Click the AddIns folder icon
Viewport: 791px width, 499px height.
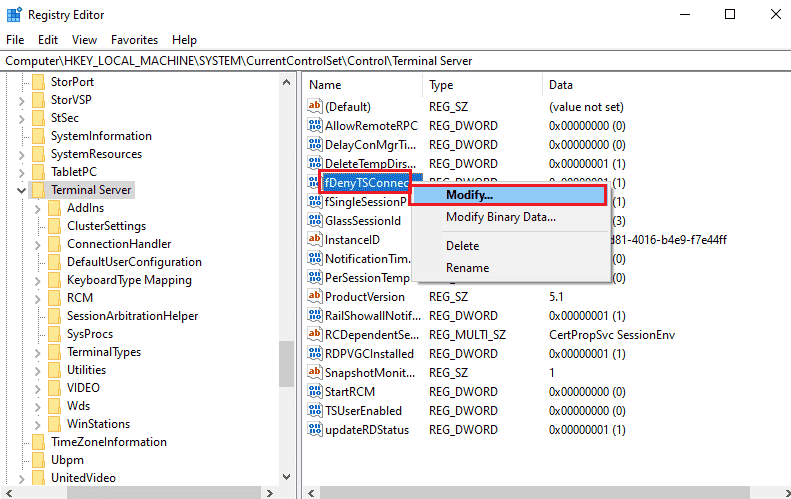click(54, 208)
